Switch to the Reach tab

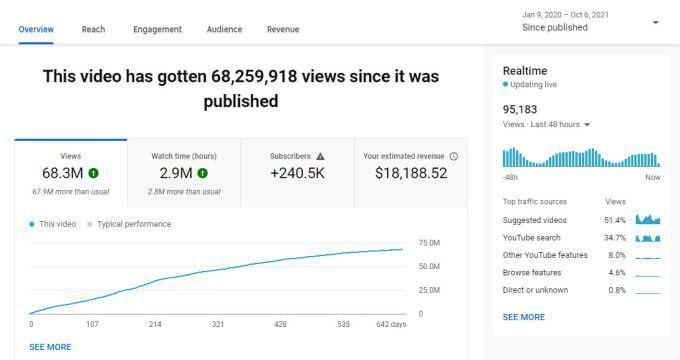click(93, 29)
